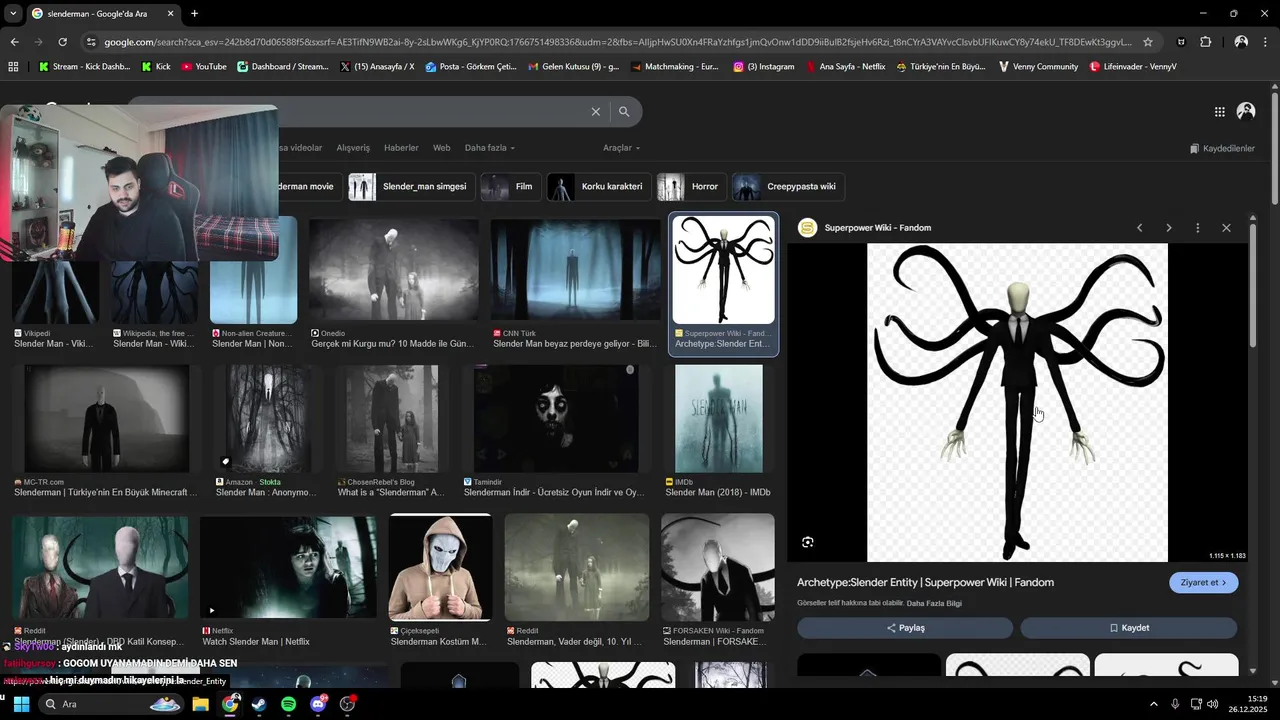Open Discord from the taskbar
1280x720 pixels.
point(318,704)
